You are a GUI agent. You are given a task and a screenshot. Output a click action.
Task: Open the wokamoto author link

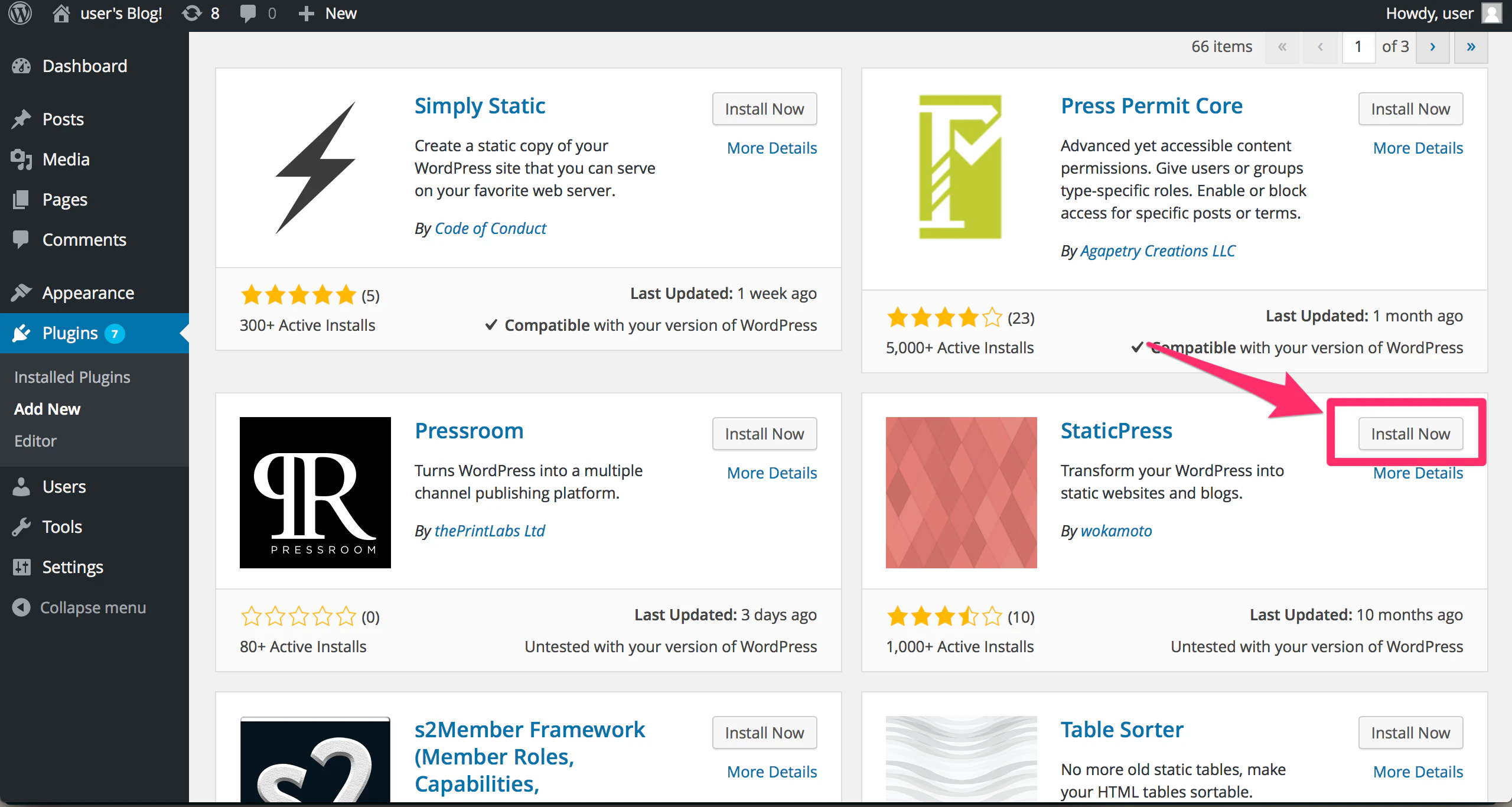pyautogui.click(x=1116, y=531)
